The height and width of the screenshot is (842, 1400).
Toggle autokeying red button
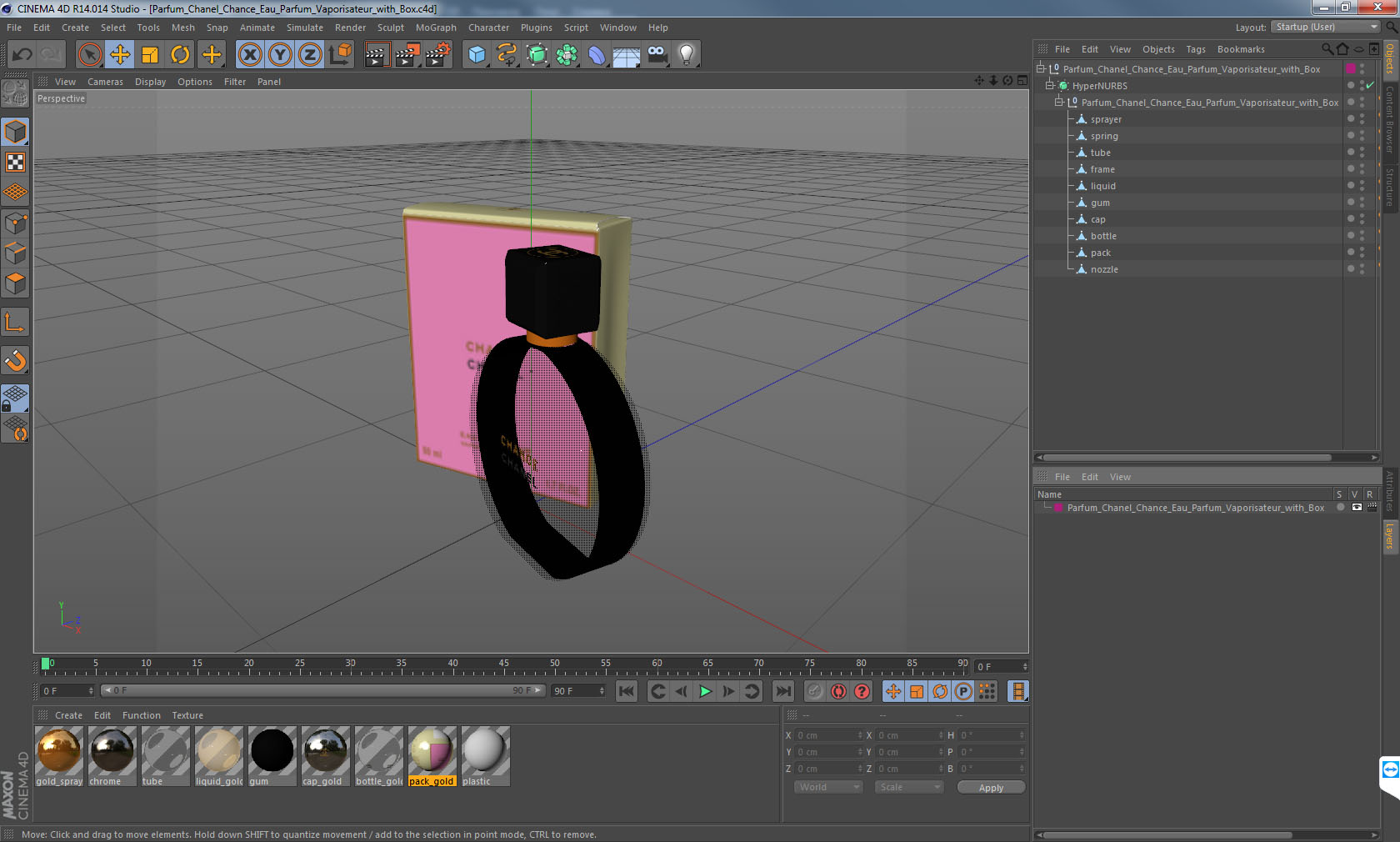(838, 691)
